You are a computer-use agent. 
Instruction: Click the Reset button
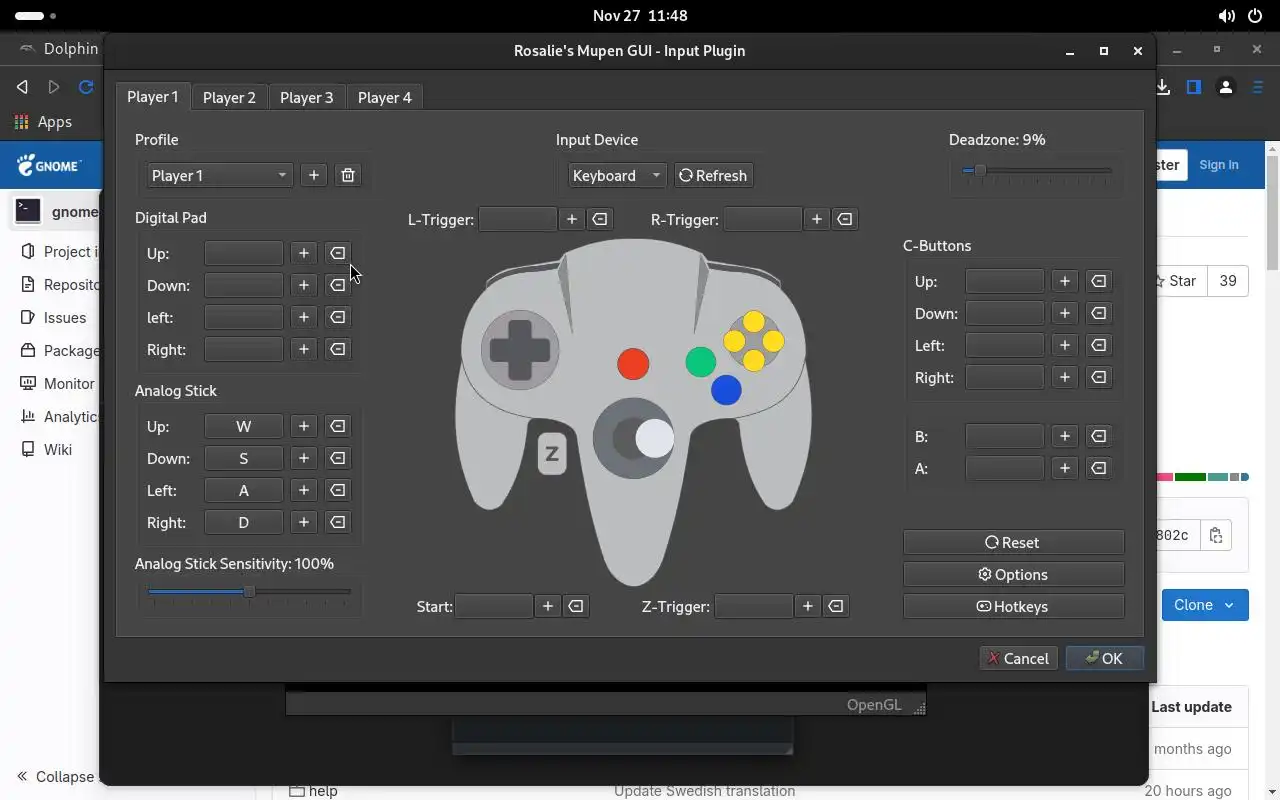tap(1013, 542)
